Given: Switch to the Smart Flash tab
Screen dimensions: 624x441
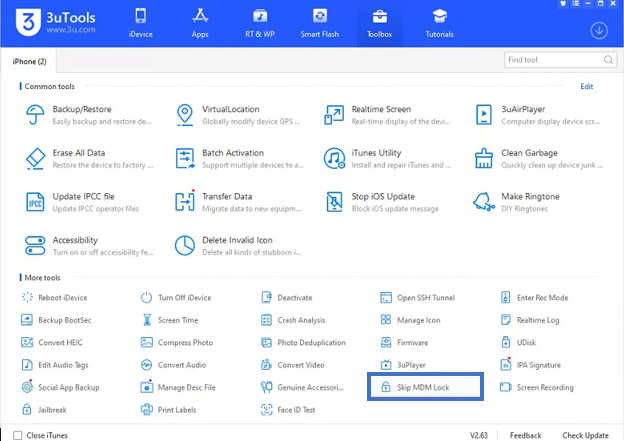Looking at the screenshot, I should pyautogui.click(x=320, y=25).
